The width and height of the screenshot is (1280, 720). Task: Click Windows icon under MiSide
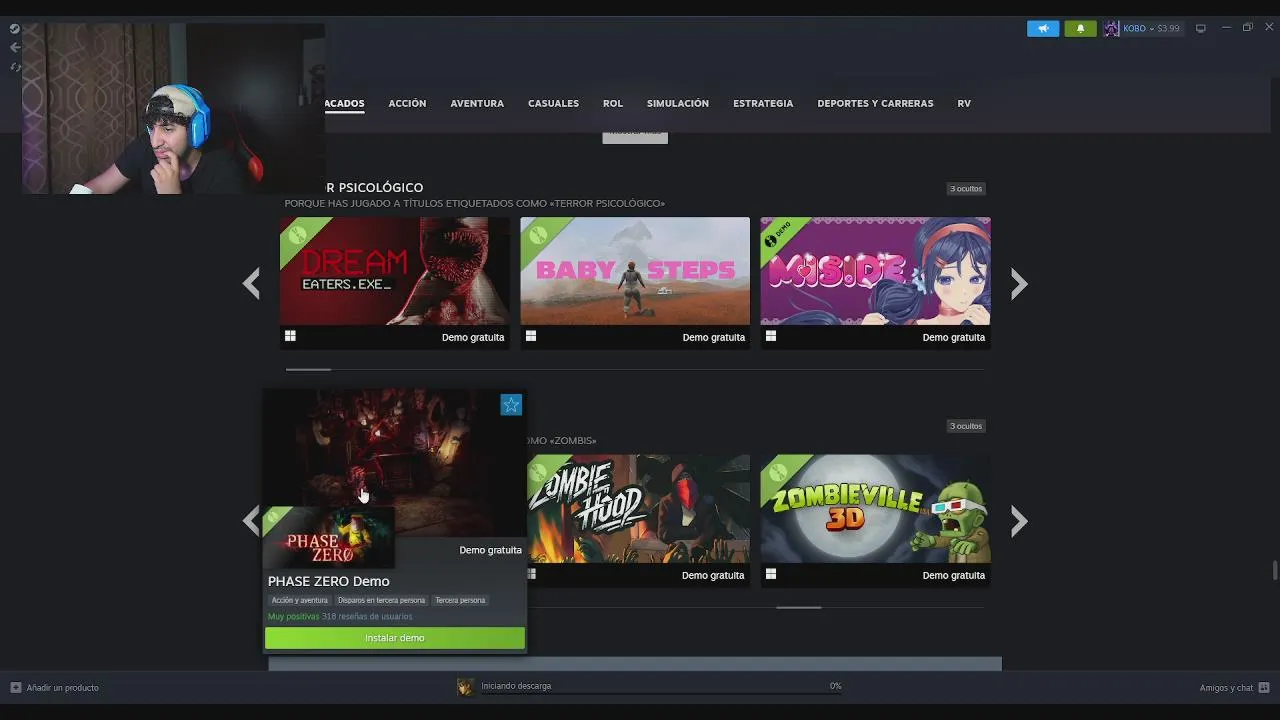(x=771, y=336)
